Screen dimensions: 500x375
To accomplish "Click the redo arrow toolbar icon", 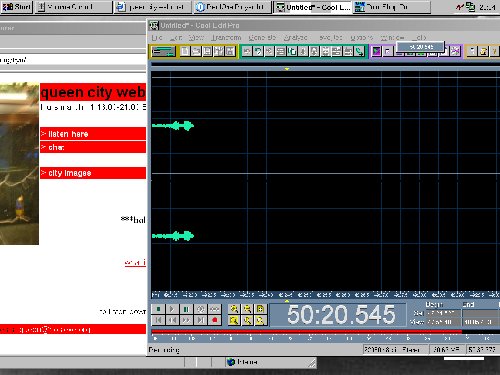I will [x=258, y=51].
